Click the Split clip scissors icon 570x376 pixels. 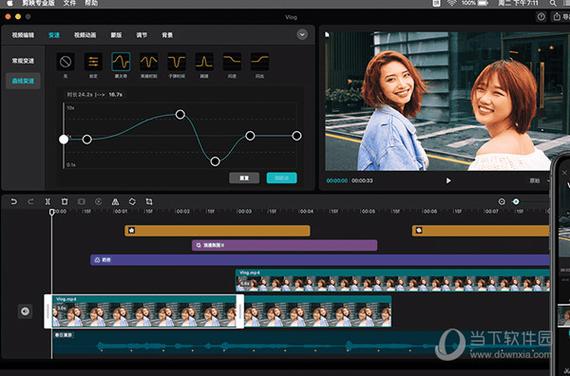coord(48,201)
